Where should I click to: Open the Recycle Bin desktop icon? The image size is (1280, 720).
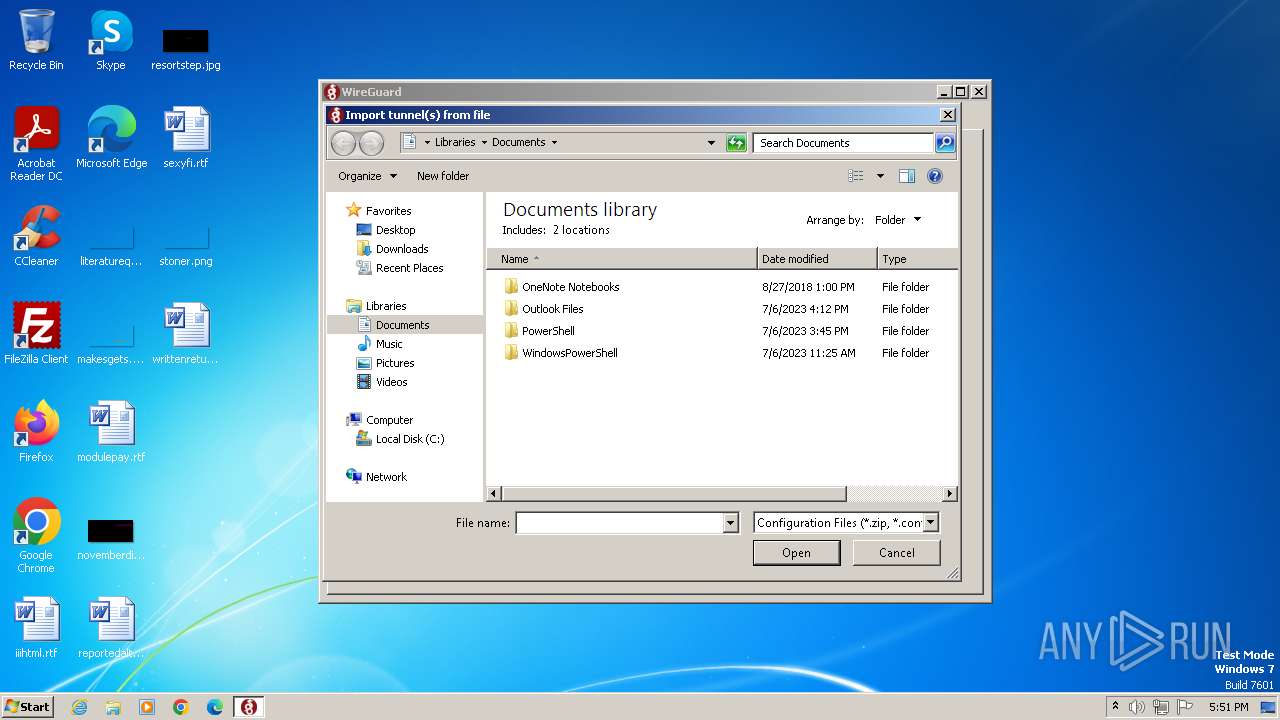coord(36,40)
